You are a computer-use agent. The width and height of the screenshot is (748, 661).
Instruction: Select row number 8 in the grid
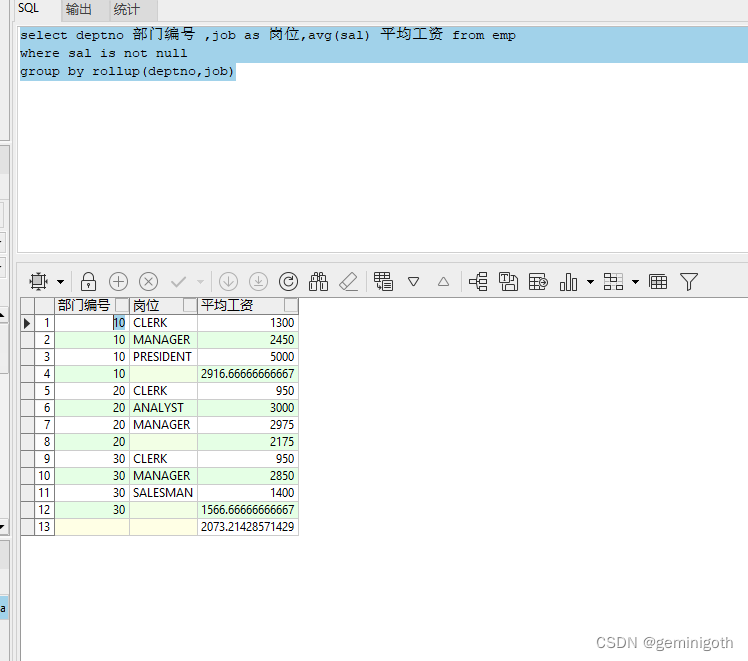click(45, 442)
